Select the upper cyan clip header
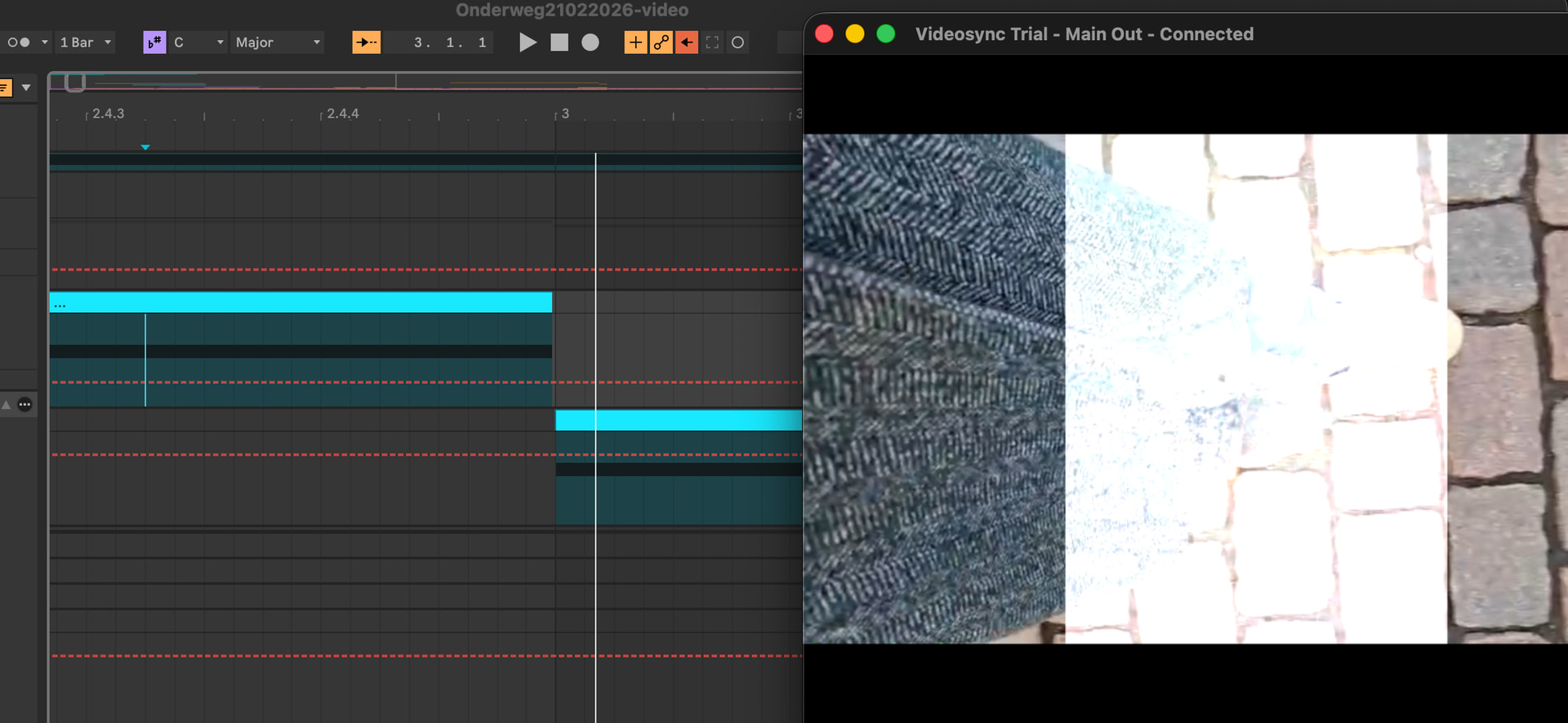The width and height of the screenshot is (1568, 723). pos(301,303)
